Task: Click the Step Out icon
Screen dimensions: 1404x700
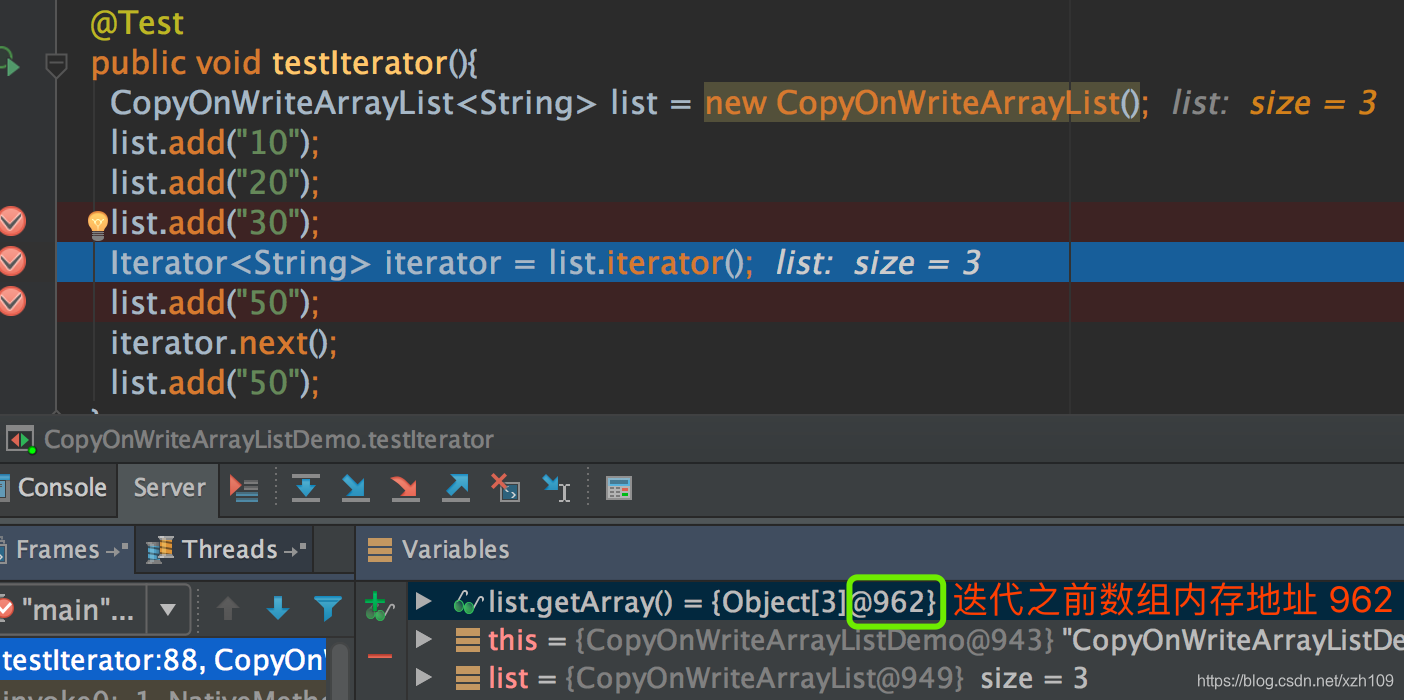Action: pos(455,488)
